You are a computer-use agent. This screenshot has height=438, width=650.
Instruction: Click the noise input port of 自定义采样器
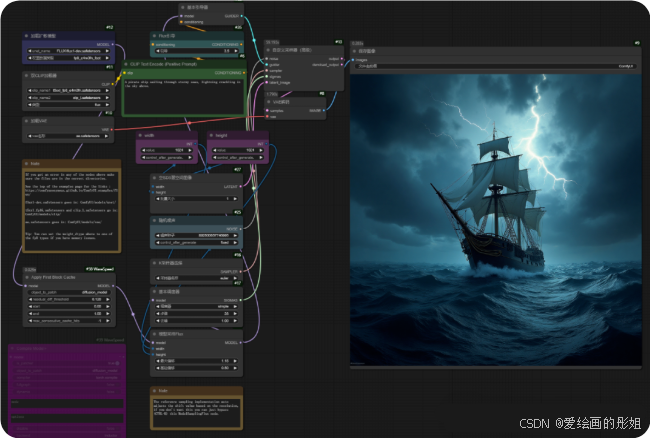267,59
